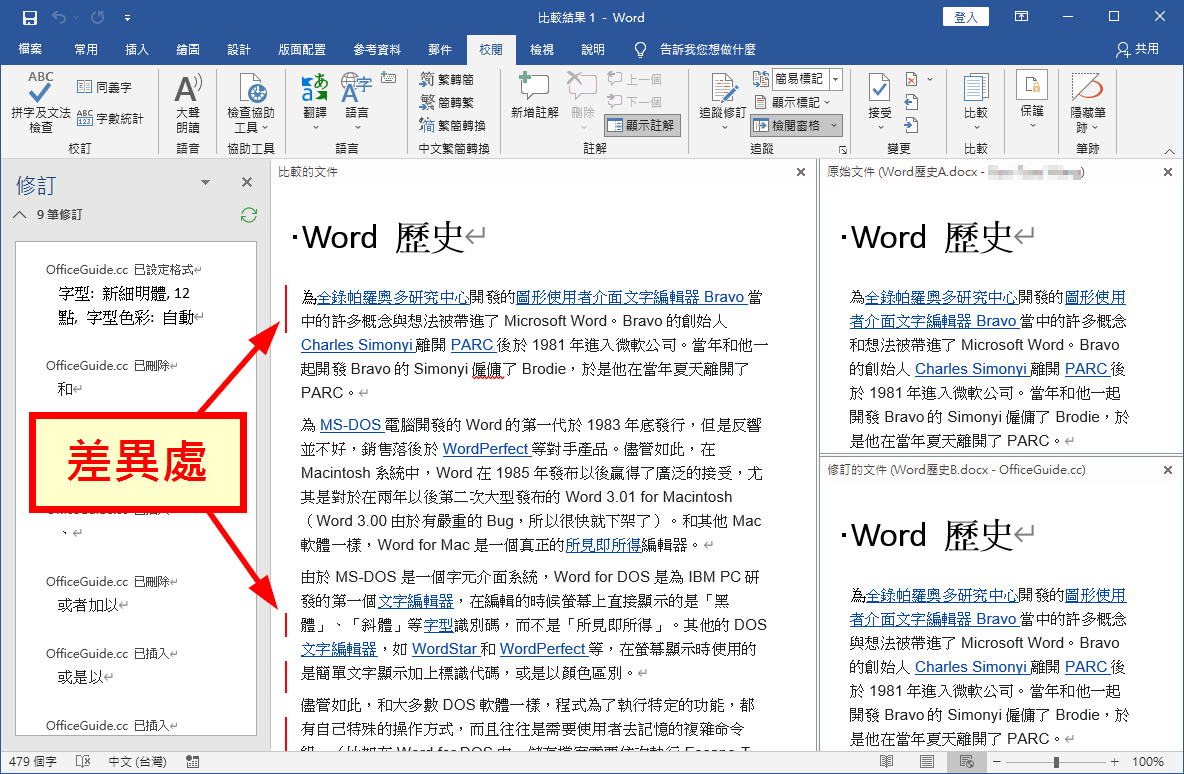
Task: Go to the previous change icon
Action: pyautogui.click(x=911, y=102)
